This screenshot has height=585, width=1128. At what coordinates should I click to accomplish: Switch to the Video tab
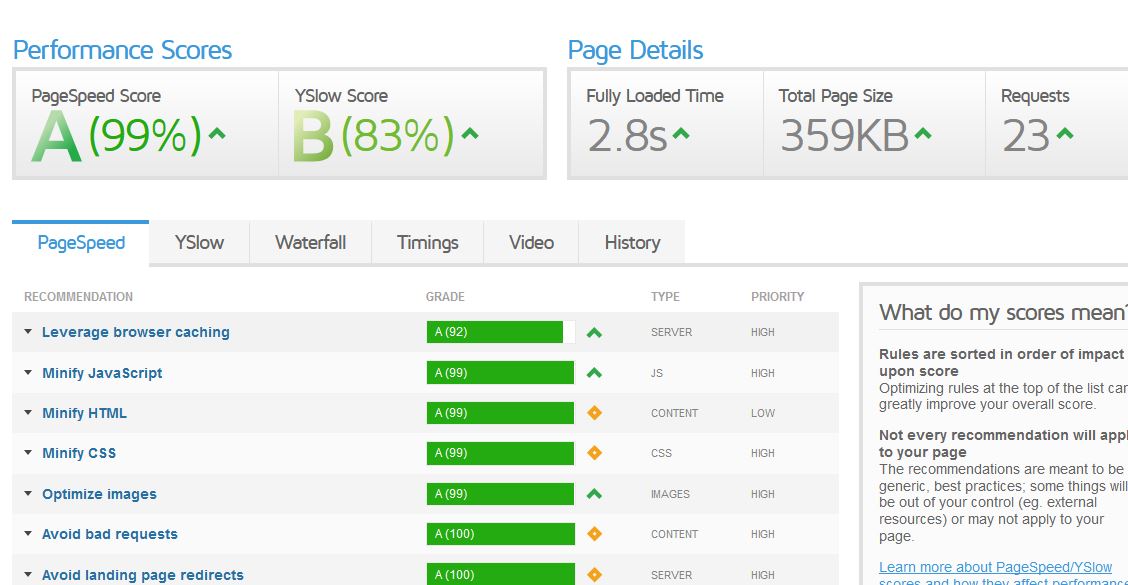point(531,243)
